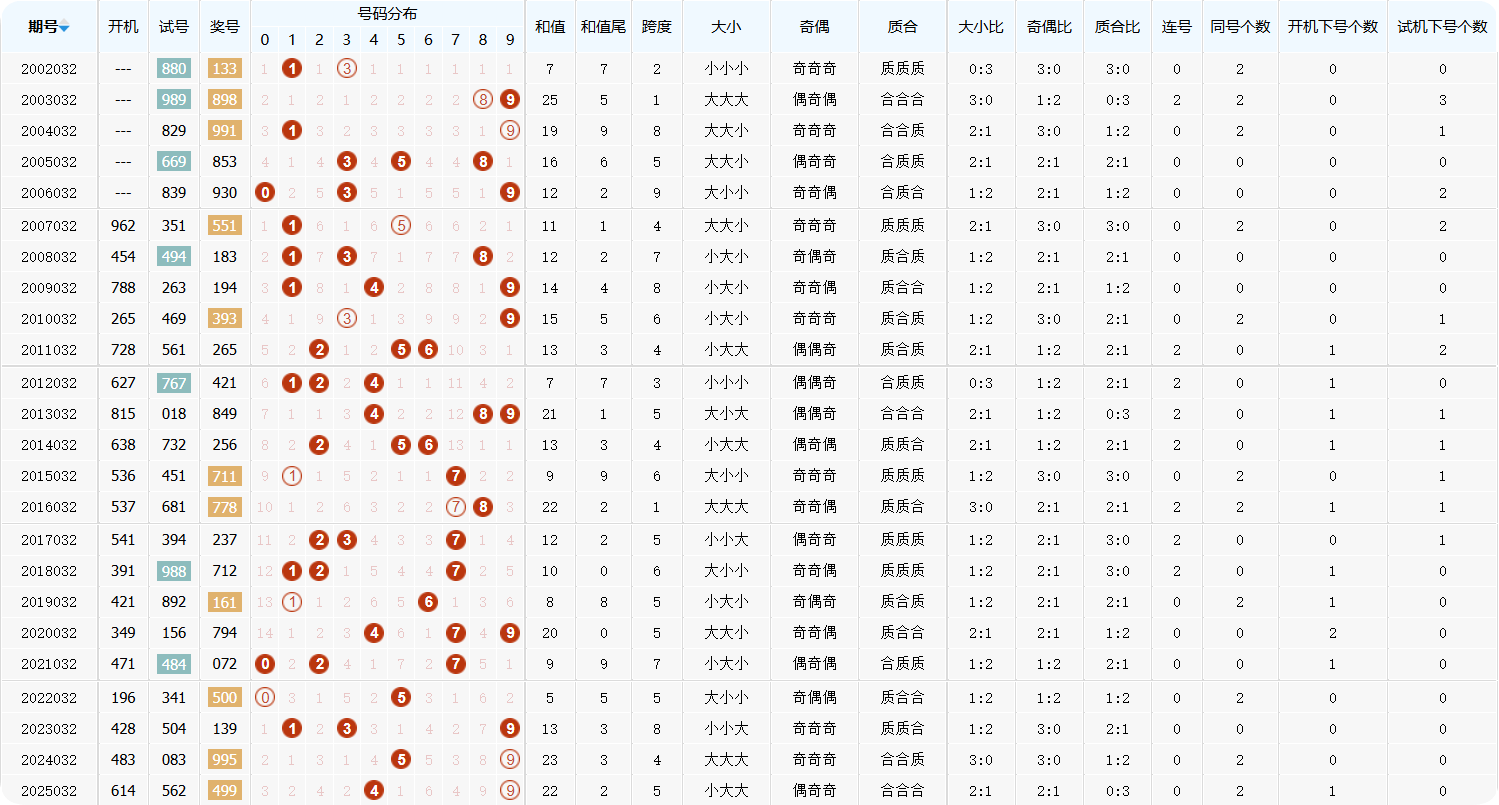Click highlighted 奖号 value 393

pos(225,319)
